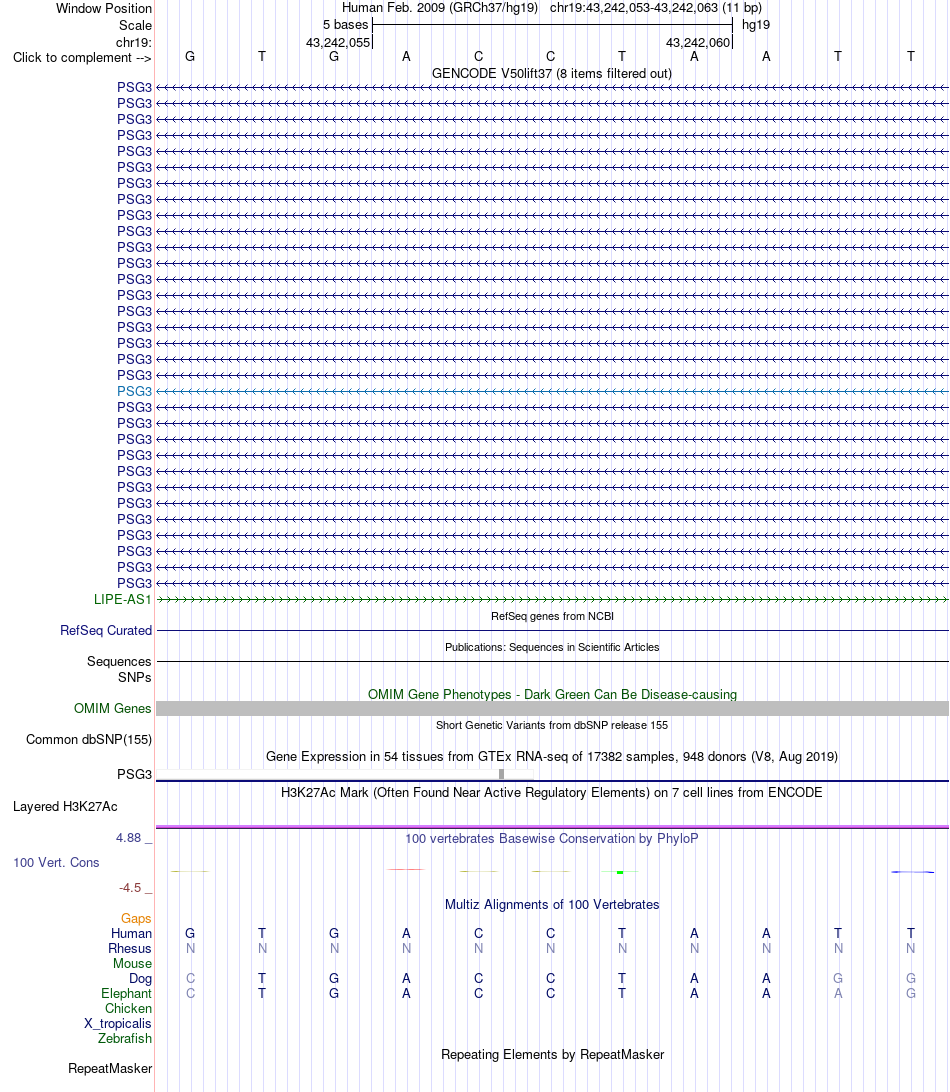Click the chr19:43,242,053-43,242,063 position text
Screen dimensions: 950x1092
tap(656, 8)
